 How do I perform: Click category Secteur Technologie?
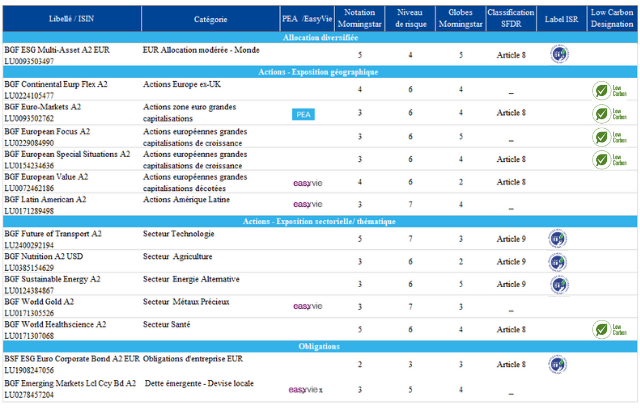(178, 234)
